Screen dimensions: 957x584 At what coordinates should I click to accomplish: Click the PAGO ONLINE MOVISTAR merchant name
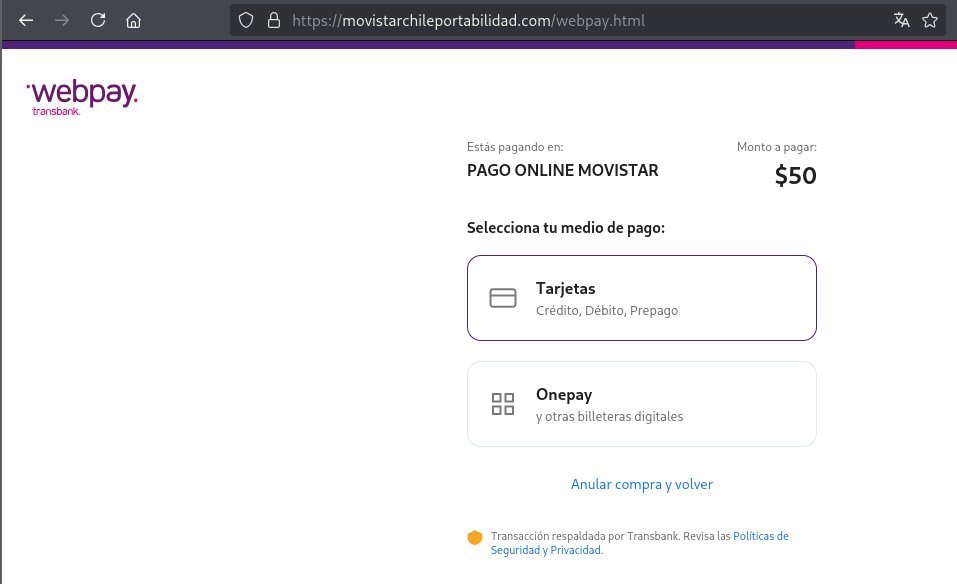click(563, 170)
